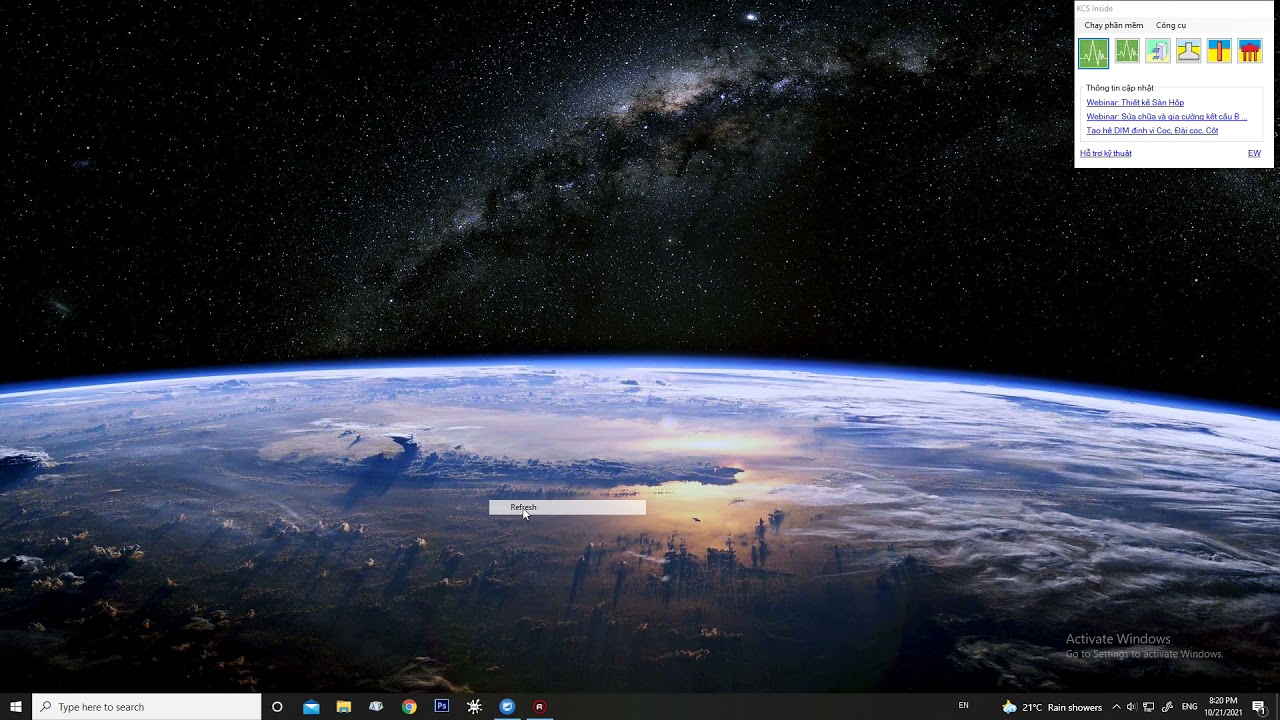1280x720 pixels.
Task: Switch input language via ENG indicator
Action: tap(1190, 707)
